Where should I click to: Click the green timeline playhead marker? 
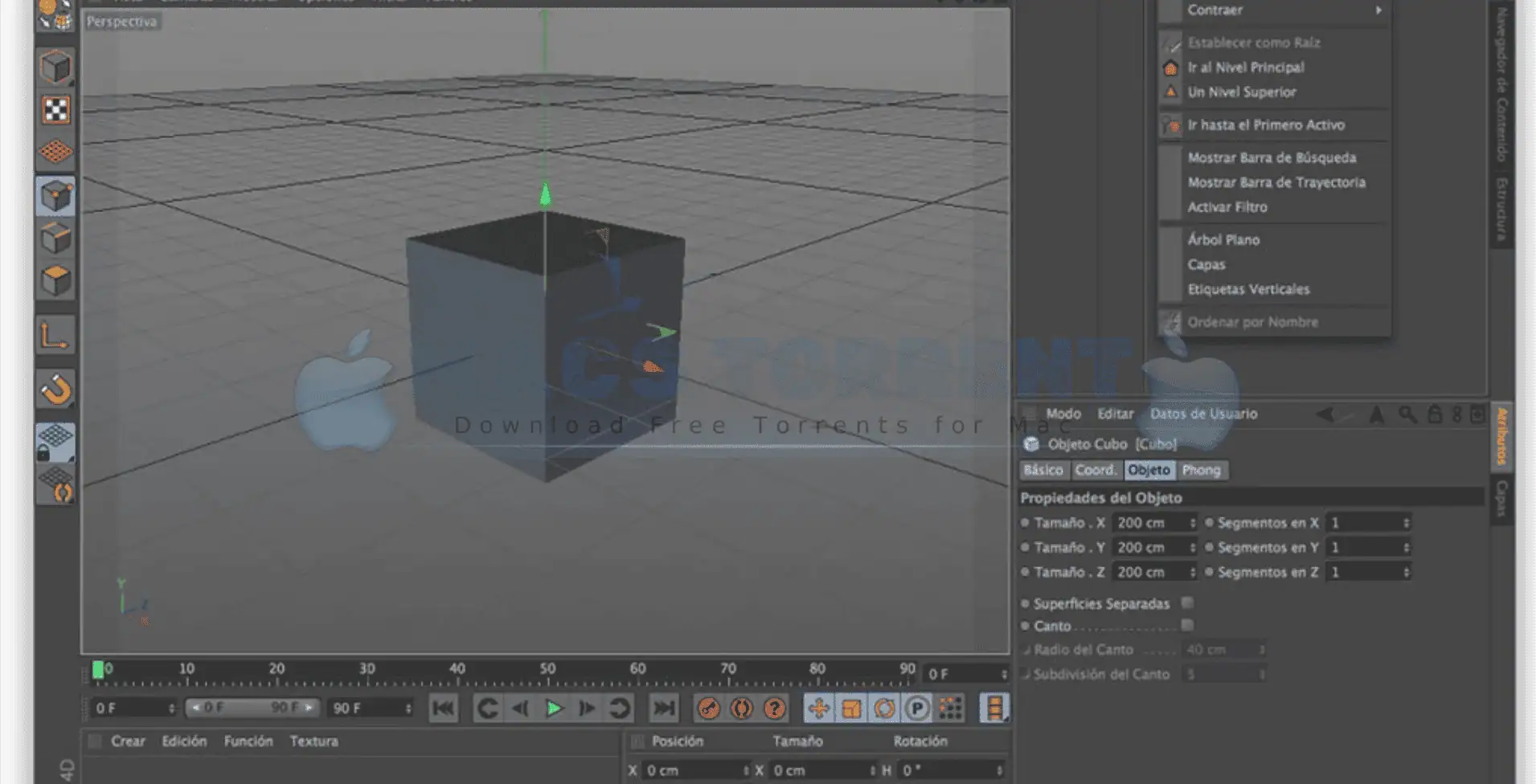click(98, 670)
